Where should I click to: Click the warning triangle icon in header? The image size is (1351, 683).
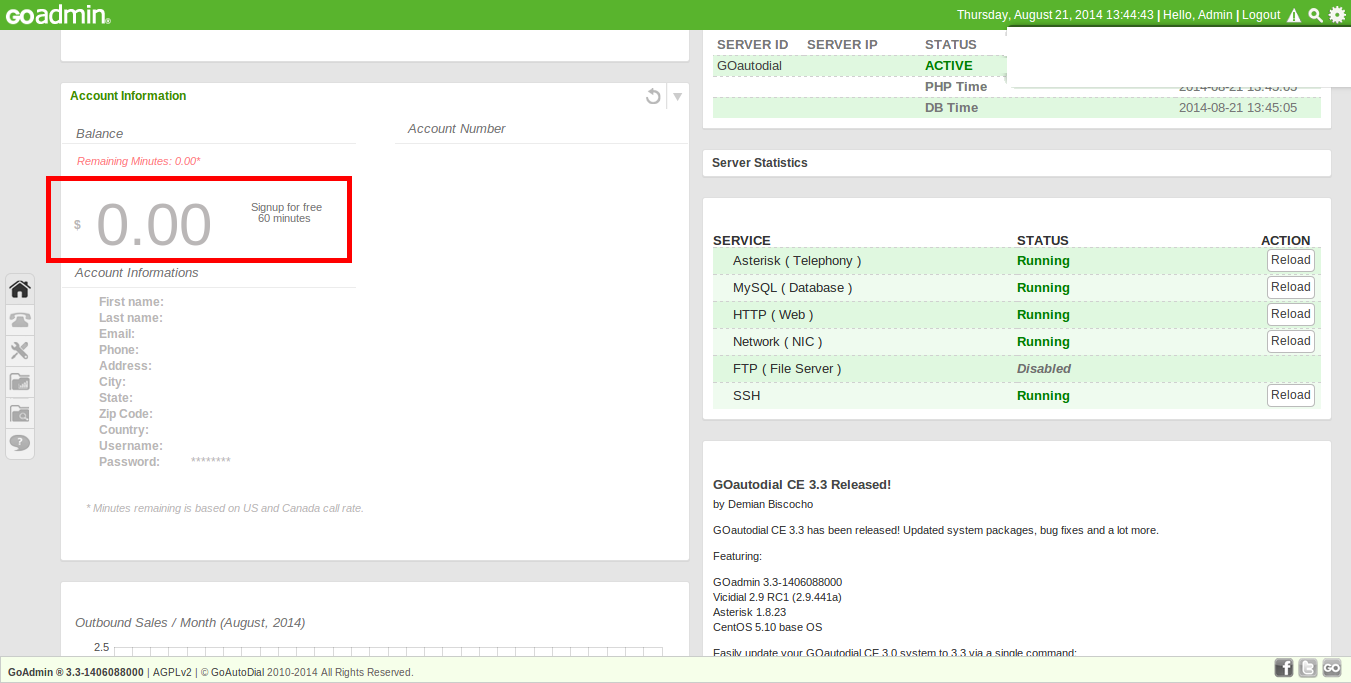(1294, 15)
